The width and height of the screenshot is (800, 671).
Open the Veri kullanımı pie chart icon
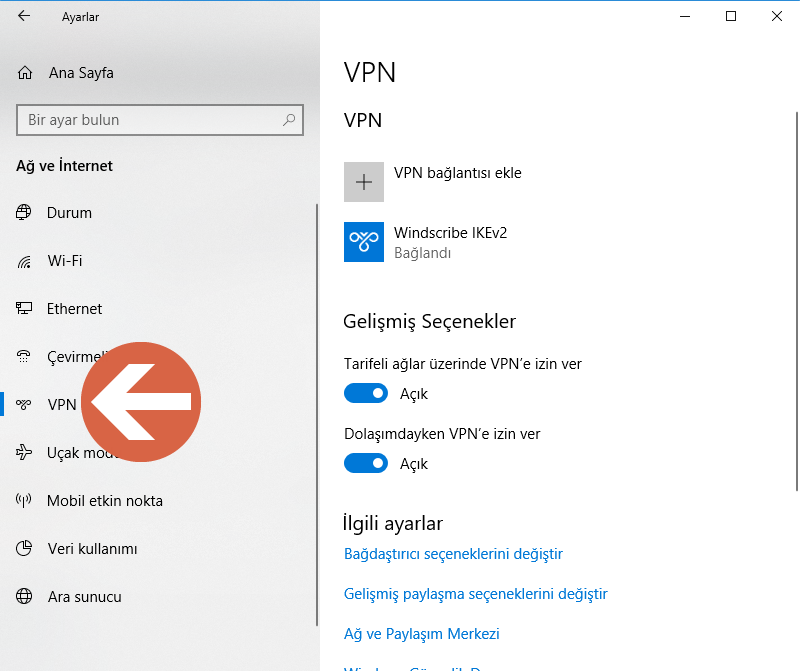pyautogui.click(x=23, y=548)
